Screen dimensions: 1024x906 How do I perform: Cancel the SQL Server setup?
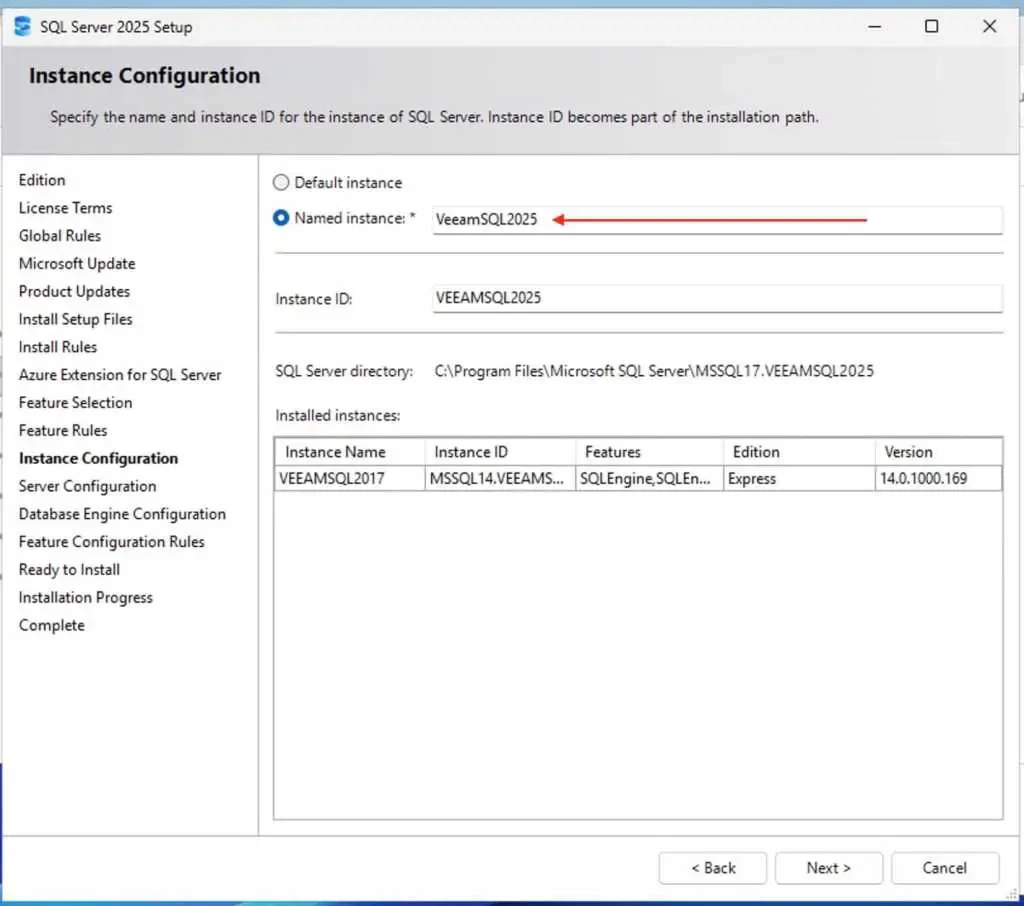point(944,868)
